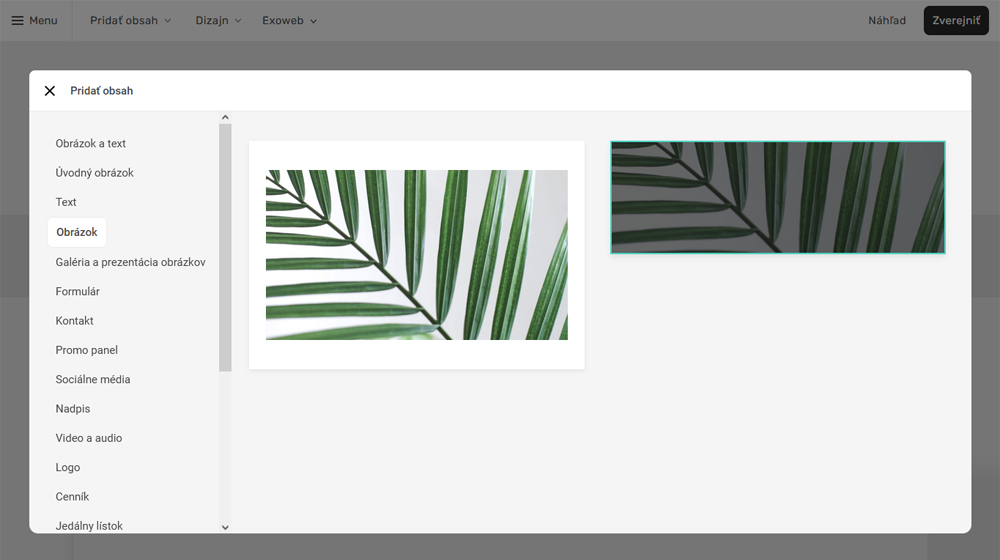1000x560 pixels.
Task: Choose the Nadpis category
Action: (x=73, y=409)
